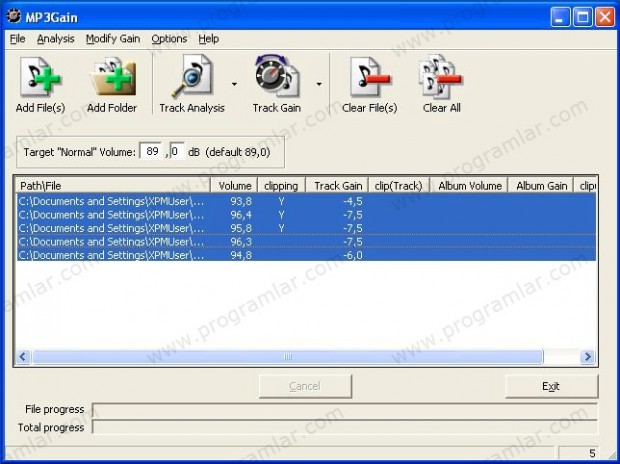Select the file row with volume 95,8
This screenshot has width=620, height=464.
306,228
